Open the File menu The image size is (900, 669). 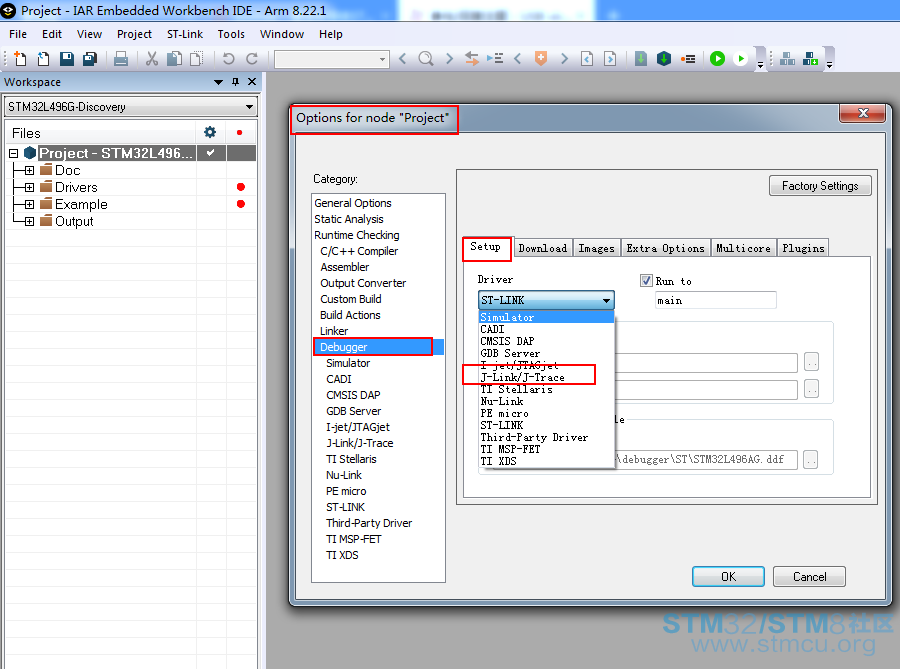coord(18,34)
